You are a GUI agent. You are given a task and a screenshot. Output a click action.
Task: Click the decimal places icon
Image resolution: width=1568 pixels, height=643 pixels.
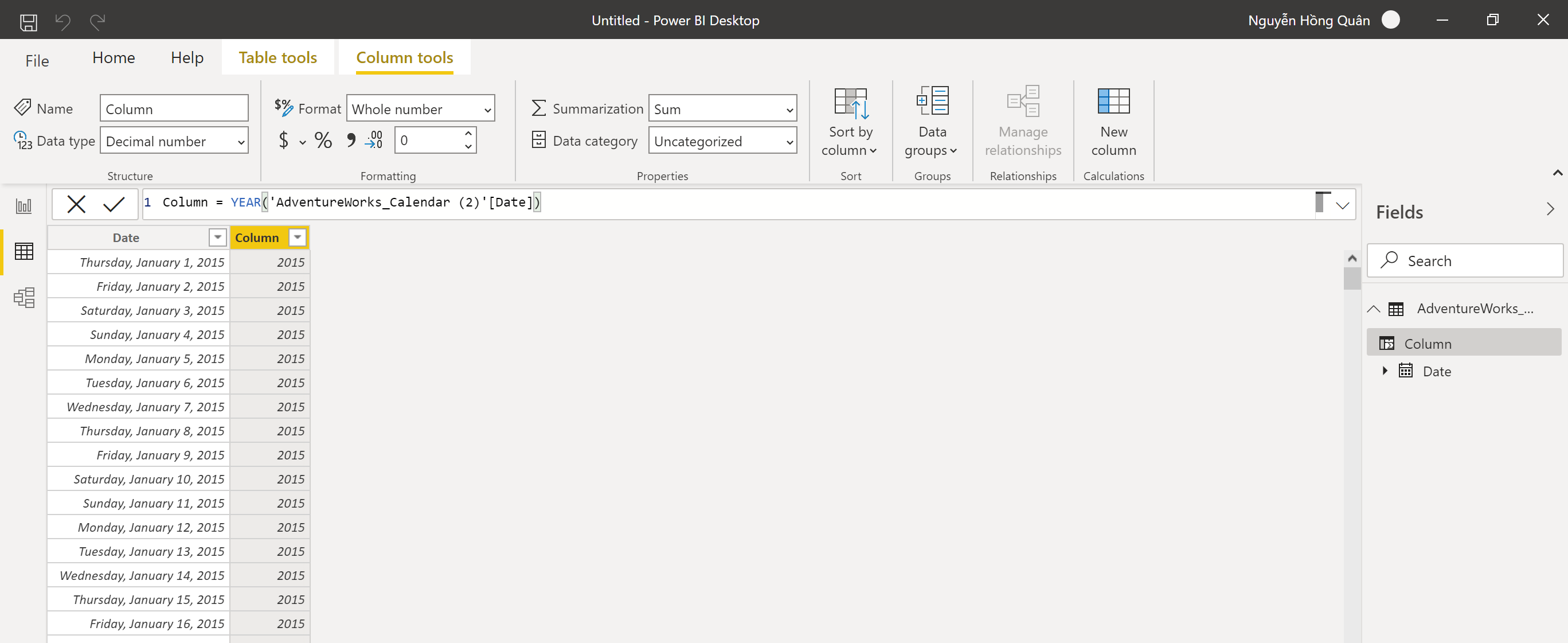[x=374, y=140]
